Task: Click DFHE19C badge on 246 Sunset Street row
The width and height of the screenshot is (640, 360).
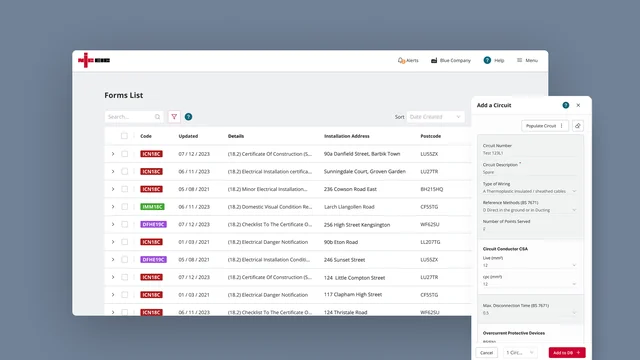Action: 153,260
